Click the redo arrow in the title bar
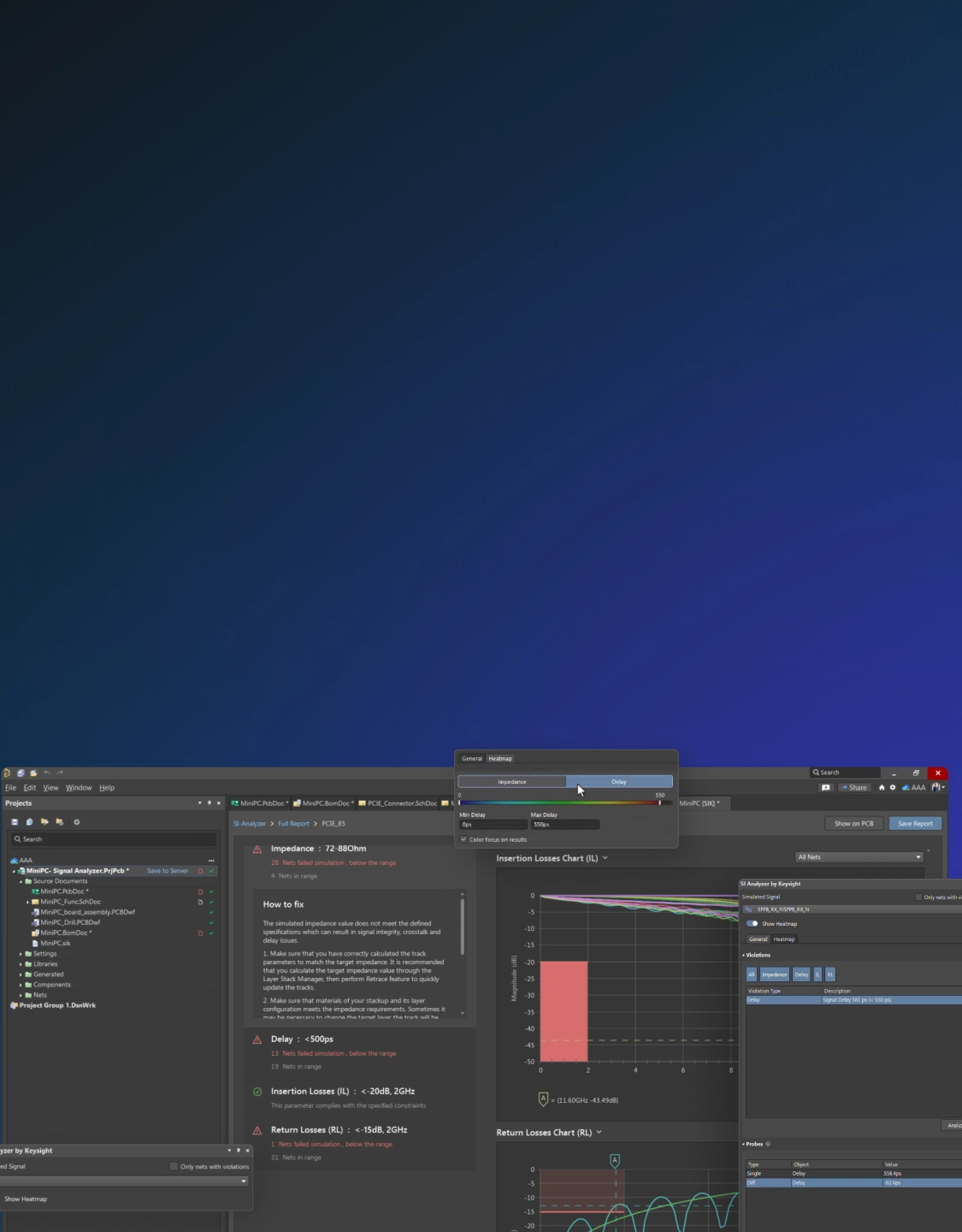The image size is (962, 1232). 60,773
